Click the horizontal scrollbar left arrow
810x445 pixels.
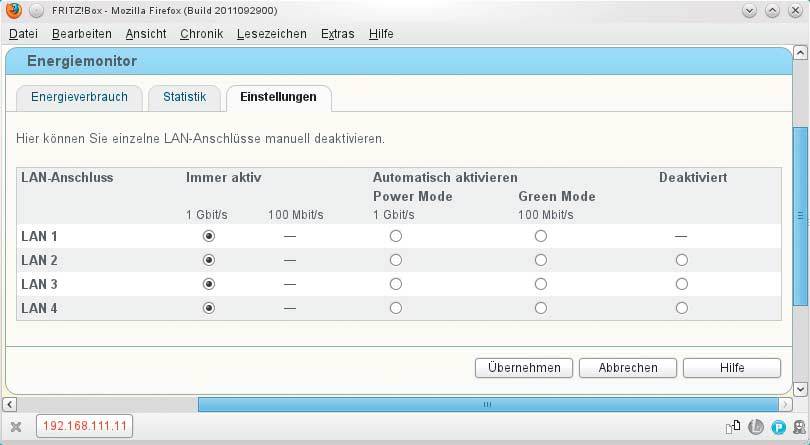coord(9,404)
